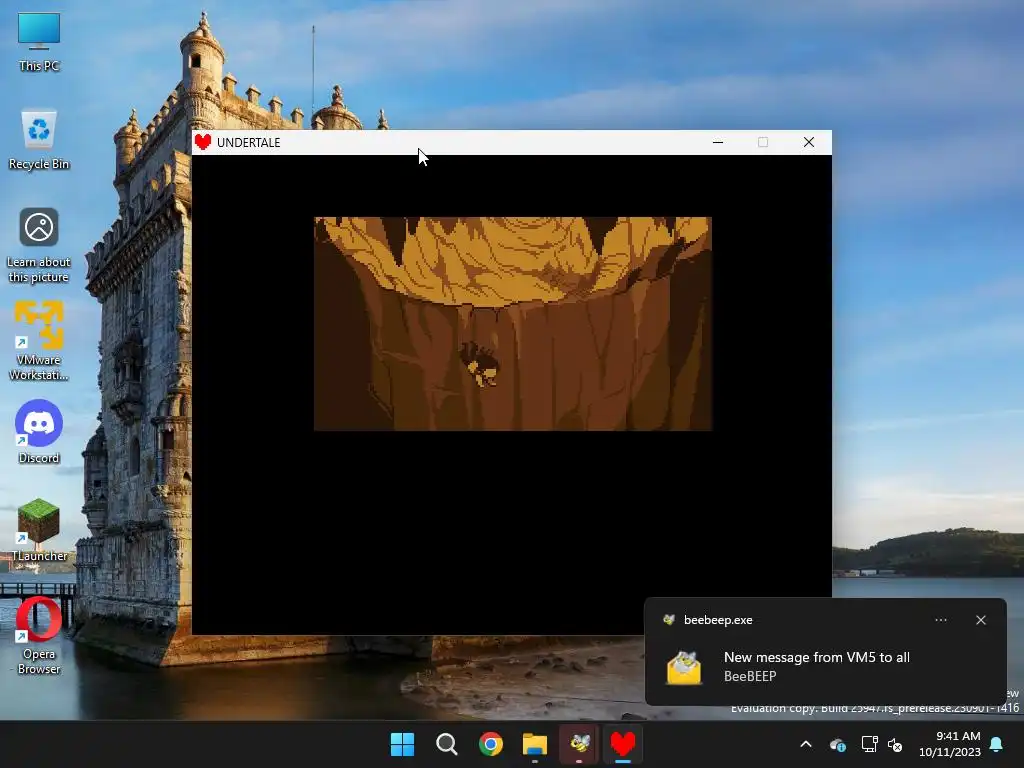Click the muted volume tray icon
Screen dimensions: 1024x768
[895, 744]
